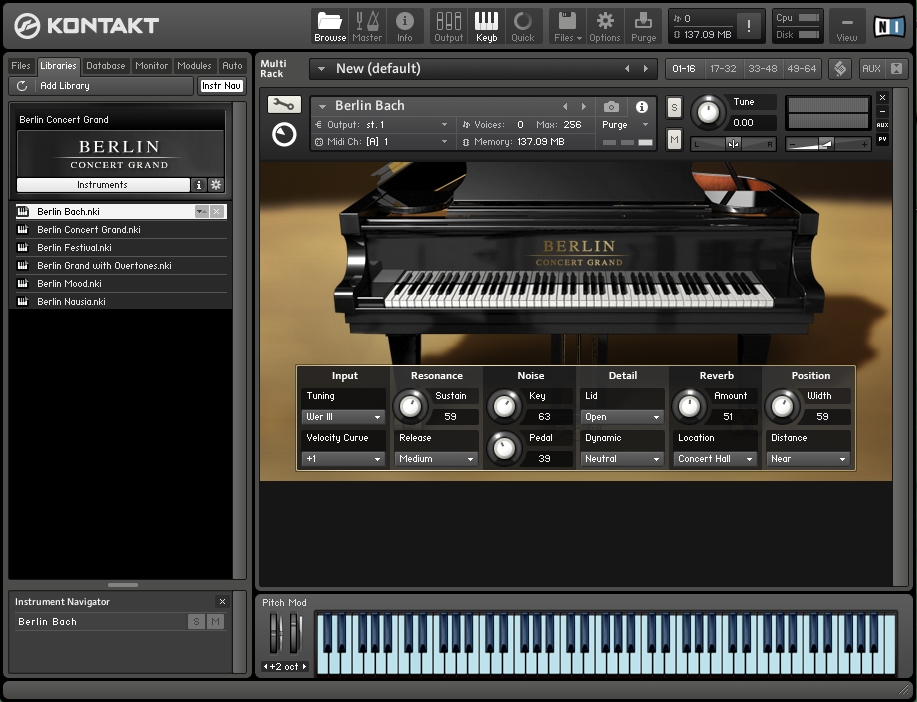Image resolution: width=917 pixels, height=702 pixels.
Task: Switch to the Database tab
Action: pos(106,66)
